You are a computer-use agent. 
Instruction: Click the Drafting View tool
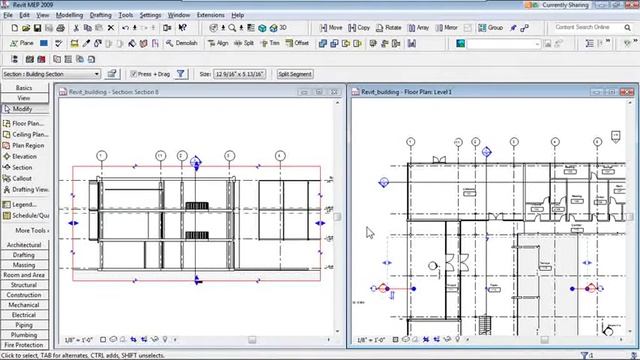26,189
